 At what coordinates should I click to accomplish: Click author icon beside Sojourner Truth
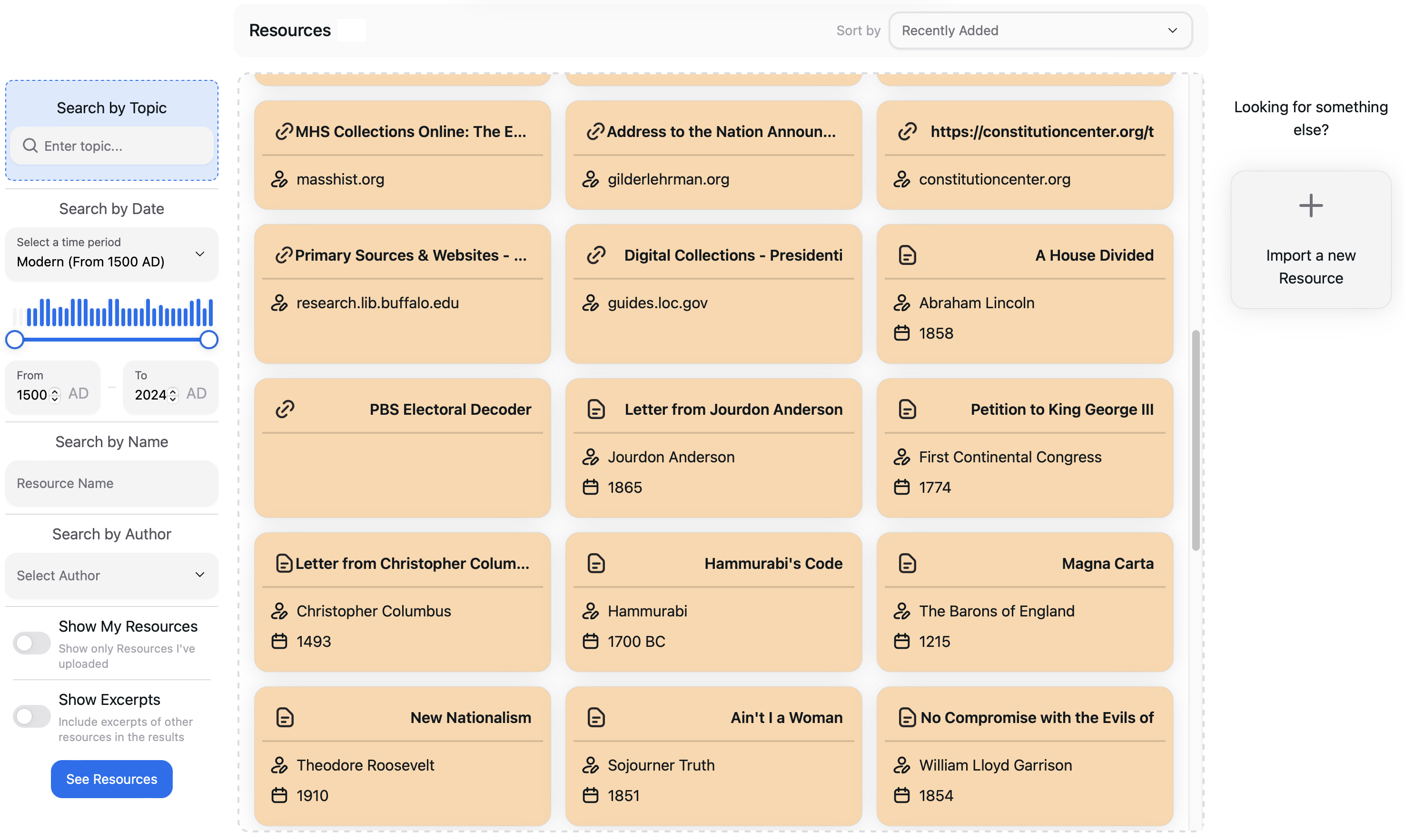[590, 765]
